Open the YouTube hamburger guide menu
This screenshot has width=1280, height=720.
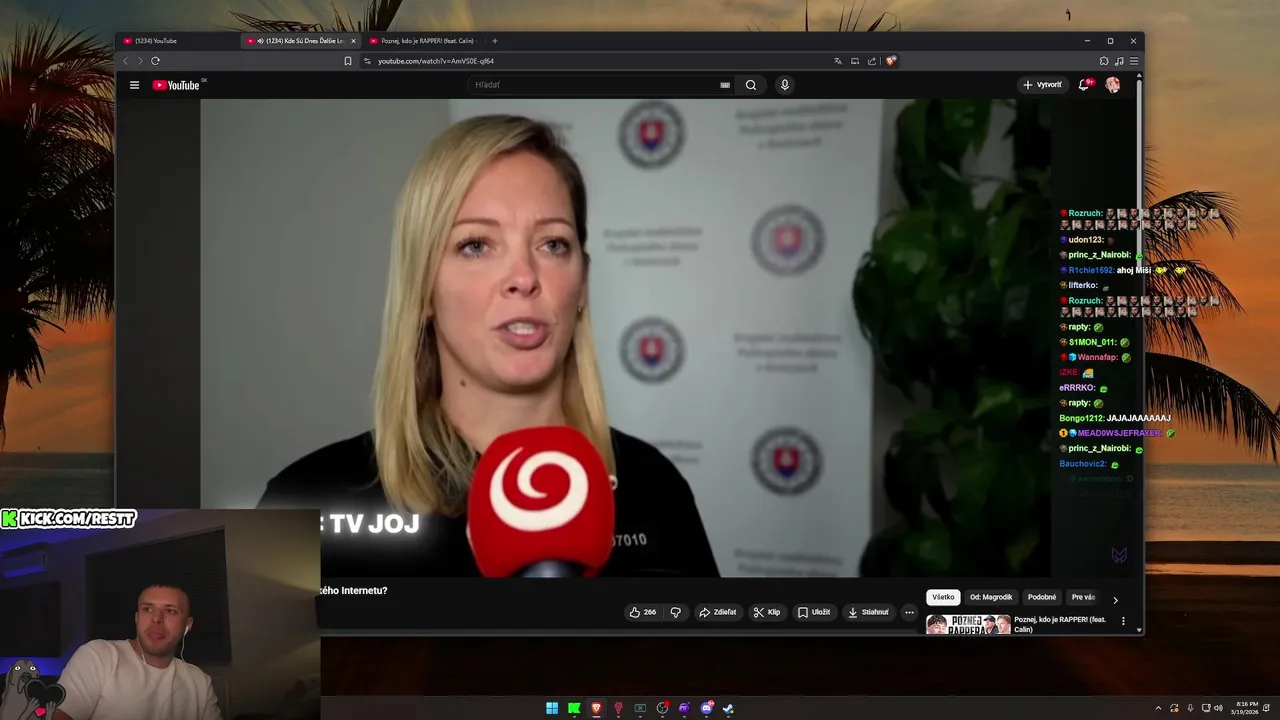coord(134,85)
